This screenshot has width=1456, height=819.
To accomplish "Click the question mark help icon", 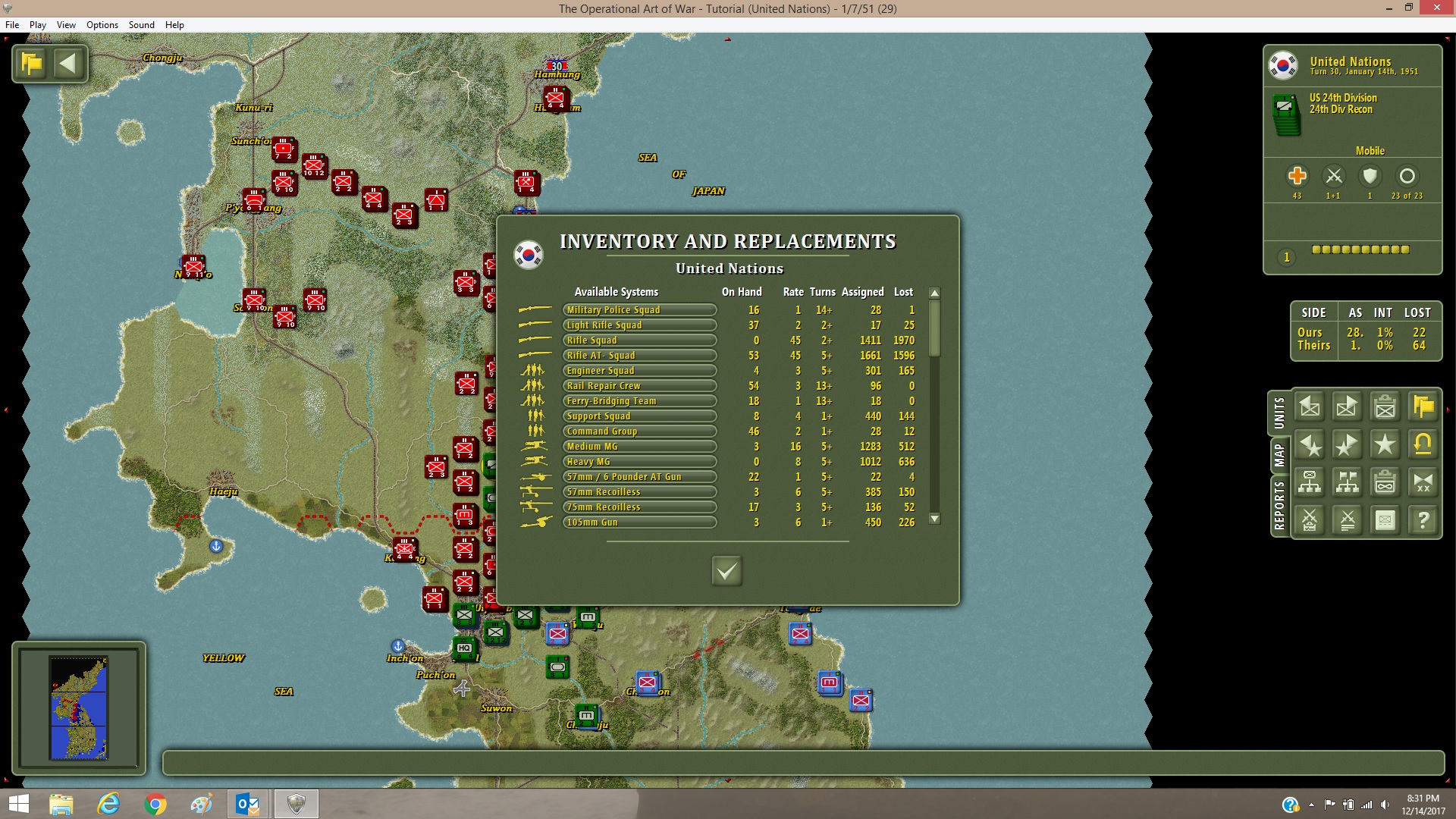I will [x=1423, y=520].
